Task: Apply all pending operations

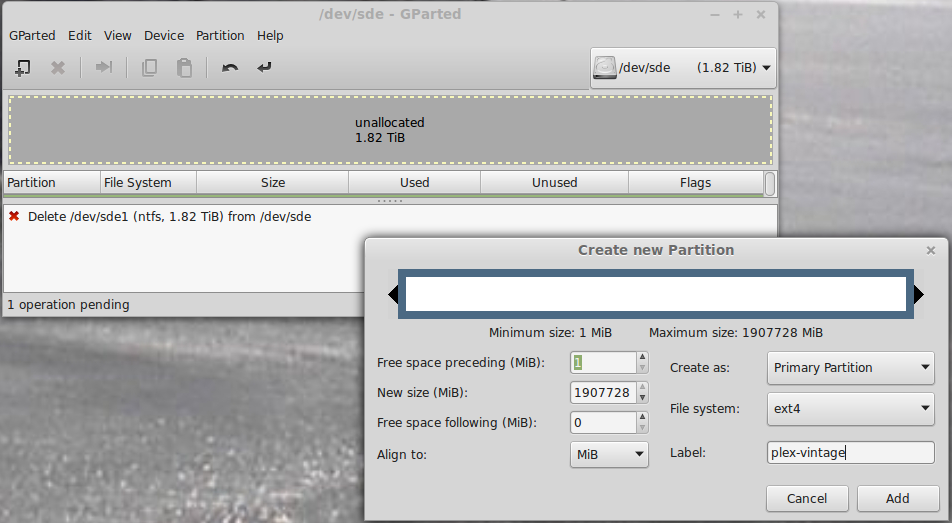Action: [264, 67]
